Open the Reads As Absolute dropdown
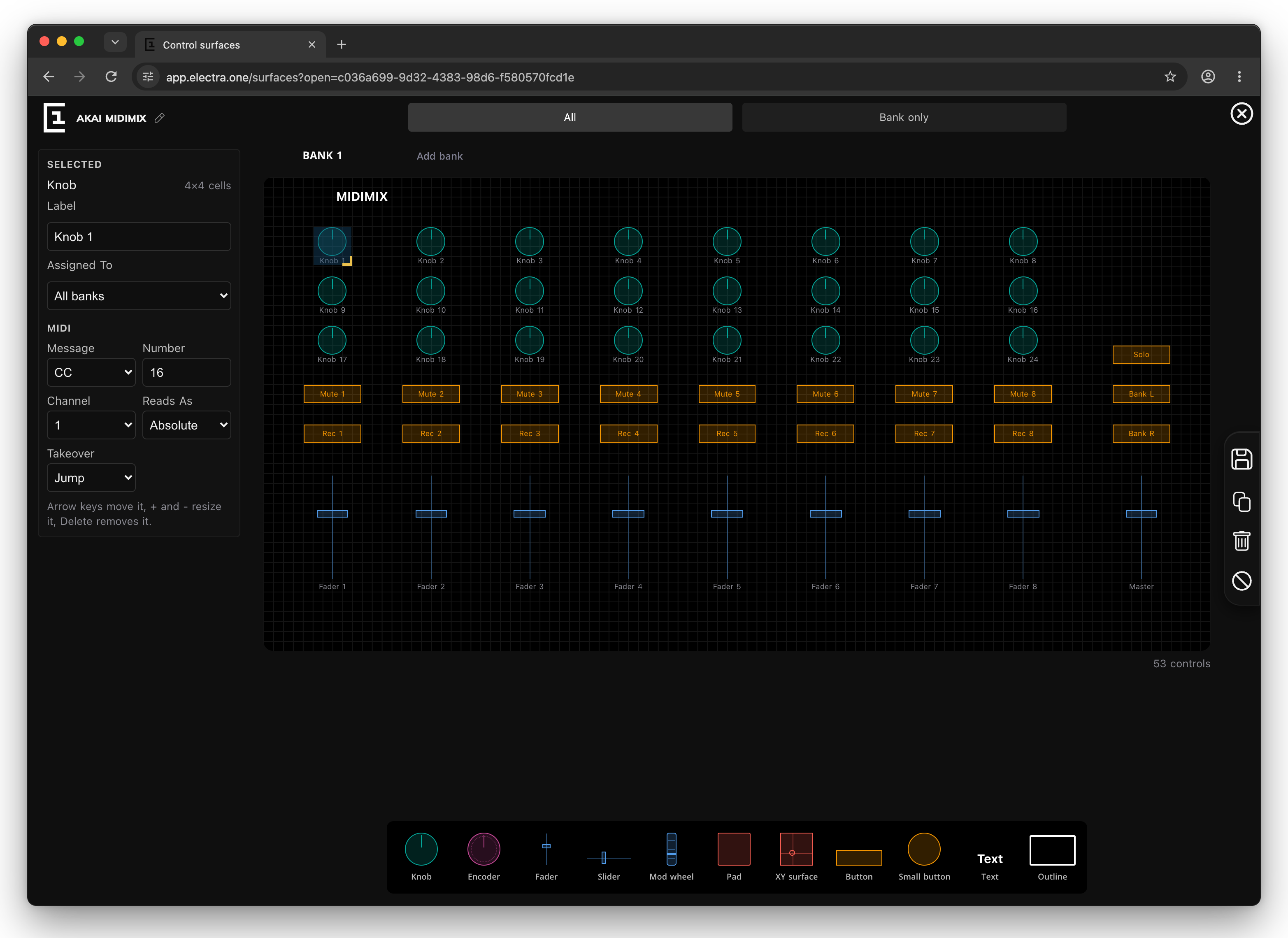Viewport: 1288px width, 938px height. click(x=186, y=425)
